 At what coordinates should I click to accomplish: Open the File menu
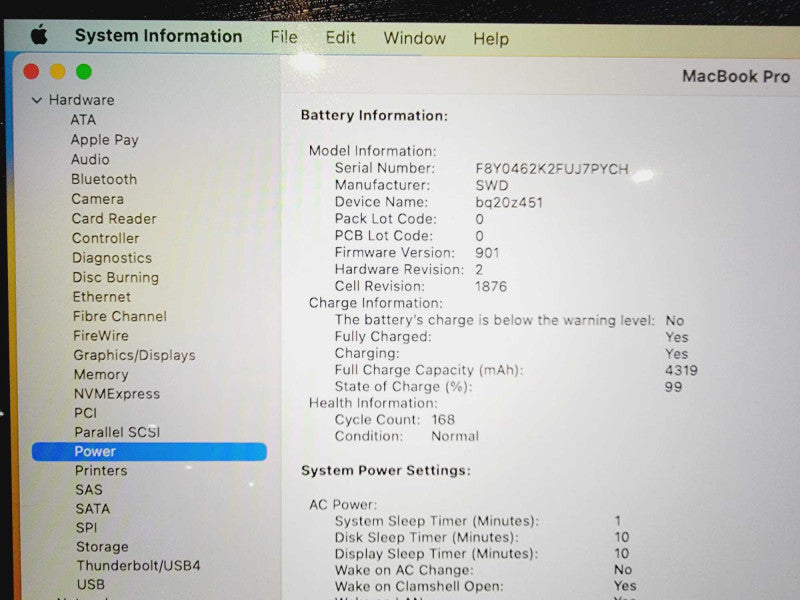(x=284, y=37)
